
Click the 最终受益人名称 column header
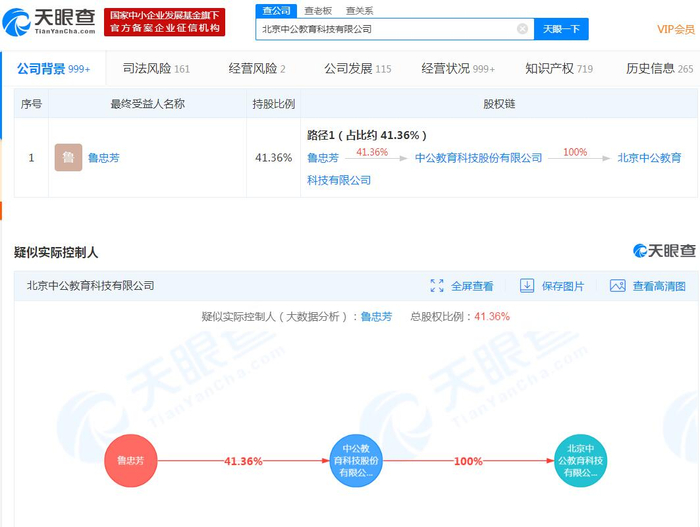point(147,104)
